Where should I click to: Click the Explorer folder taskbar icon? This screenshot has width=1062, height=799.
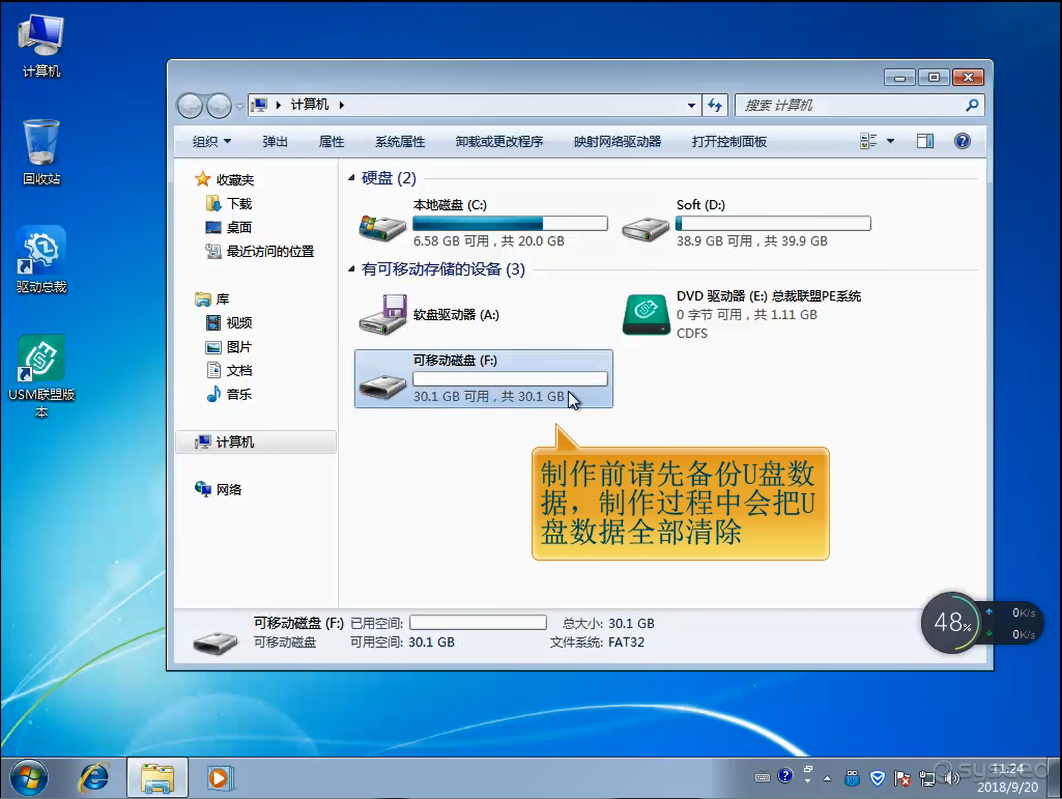click(157, 777)
